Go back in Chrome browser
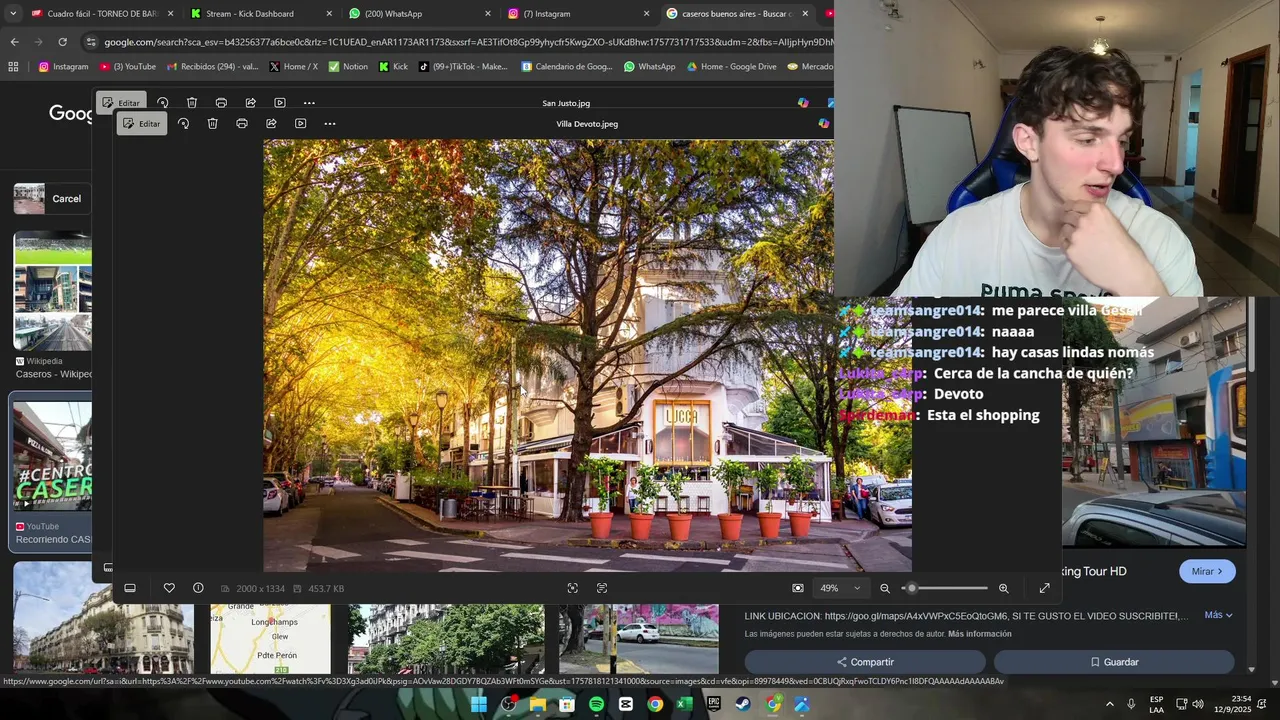The height and width of the screenshot is (720, 1280). (x=14, y=42)
